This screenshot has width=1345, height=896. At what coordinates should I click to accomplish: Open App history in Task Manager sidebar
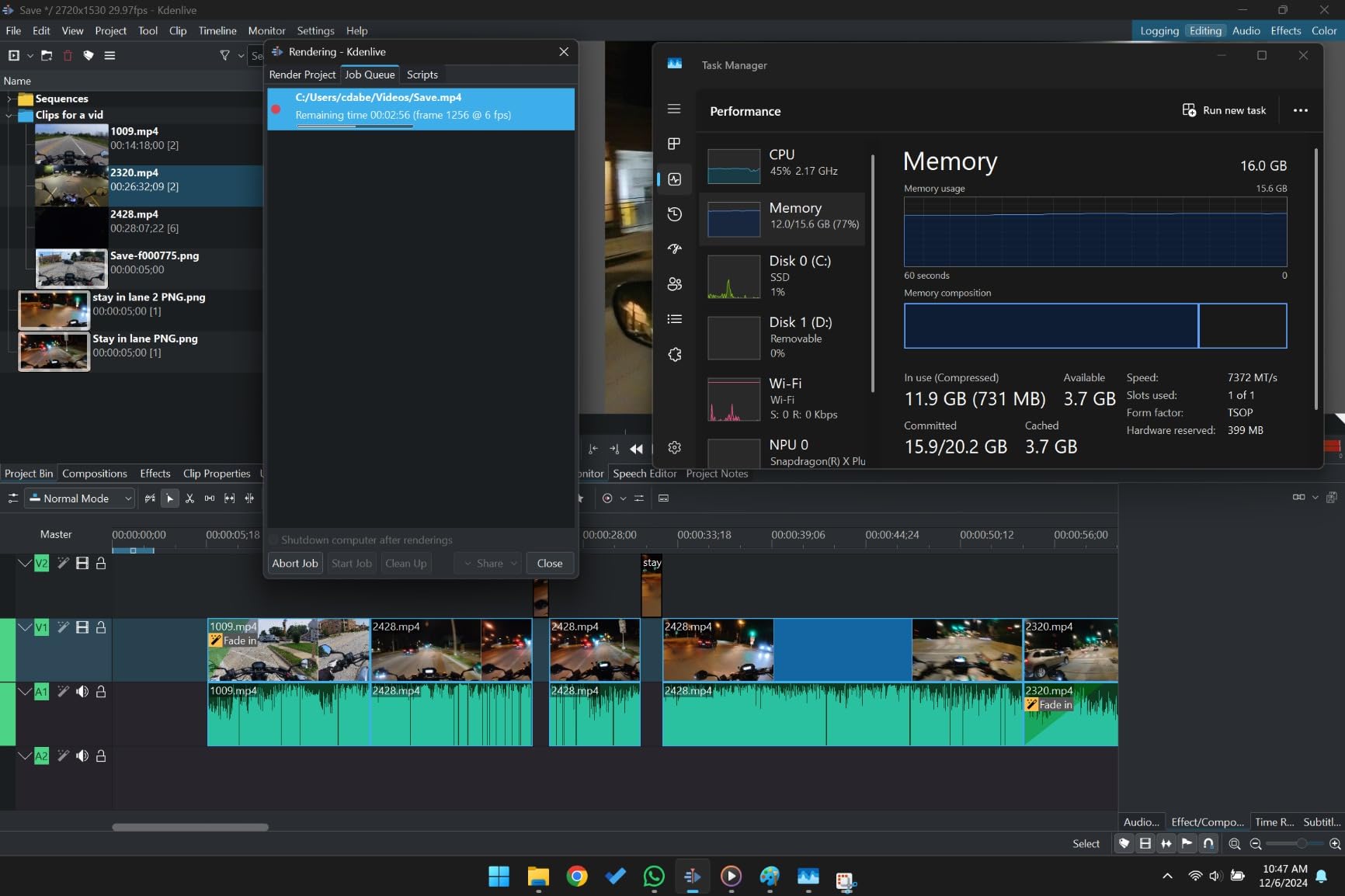(674, 214)
